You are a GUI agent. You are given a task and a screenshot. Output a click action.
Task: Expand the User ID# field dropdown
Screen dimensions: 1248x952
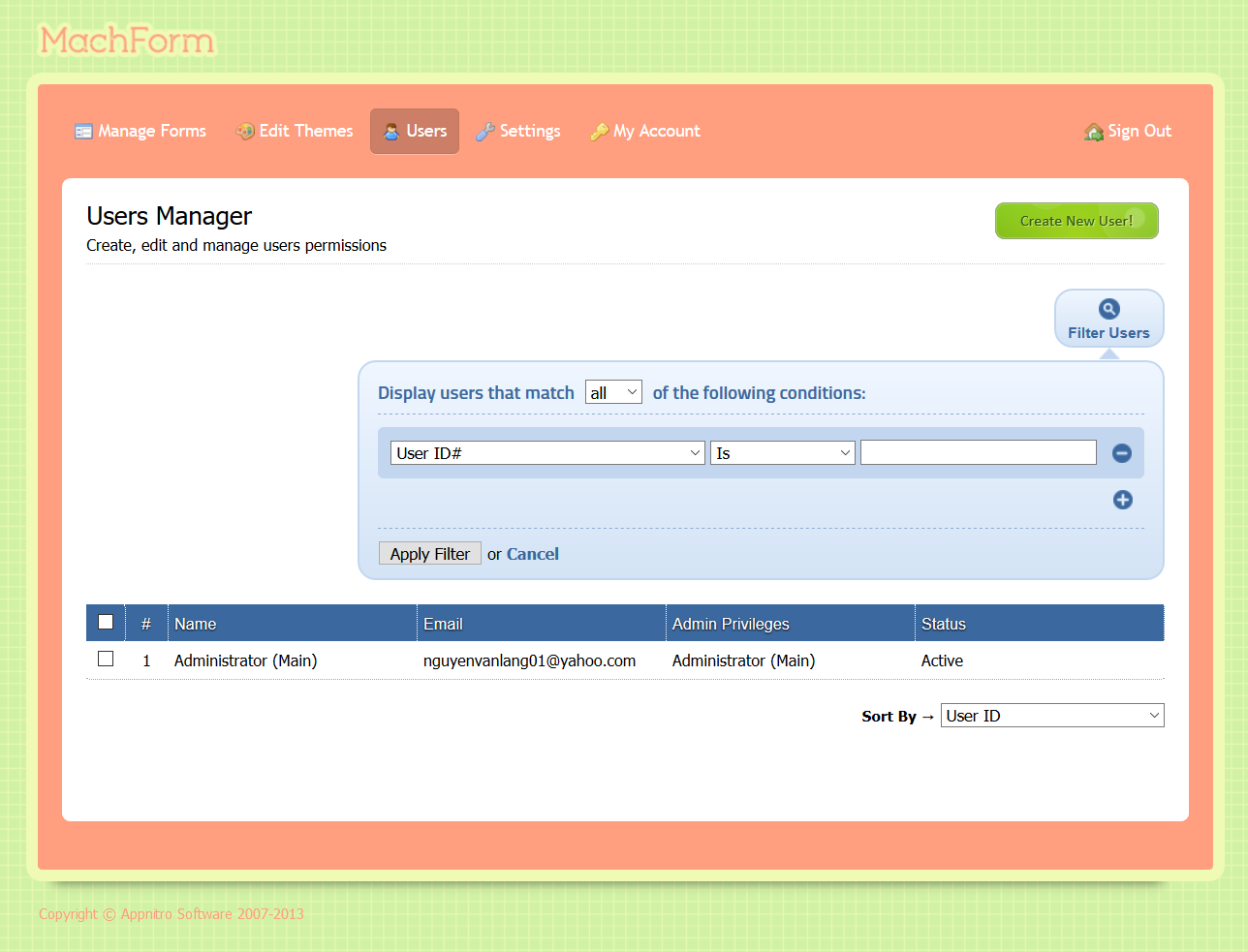click(547, 453)
